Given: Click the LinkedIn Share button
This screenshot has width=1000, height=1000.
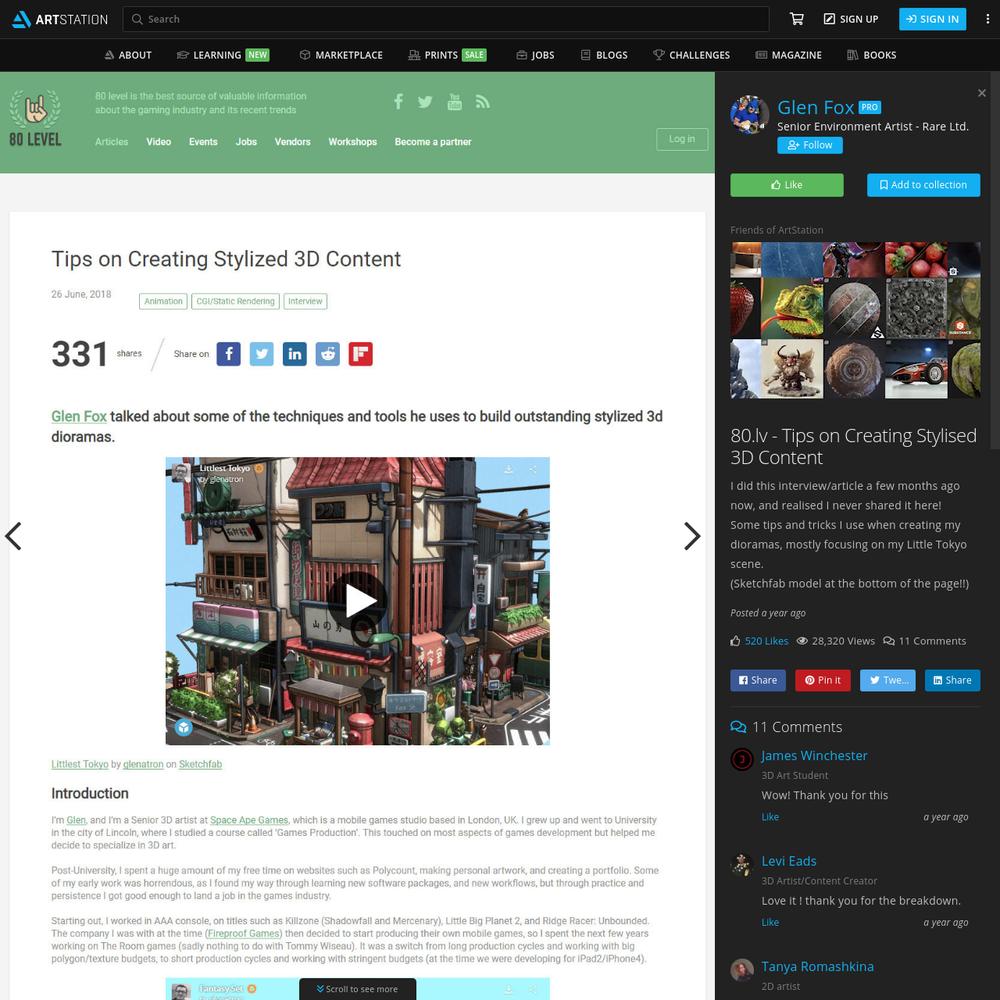Looking at the screenshot, I should click(952, 680).
